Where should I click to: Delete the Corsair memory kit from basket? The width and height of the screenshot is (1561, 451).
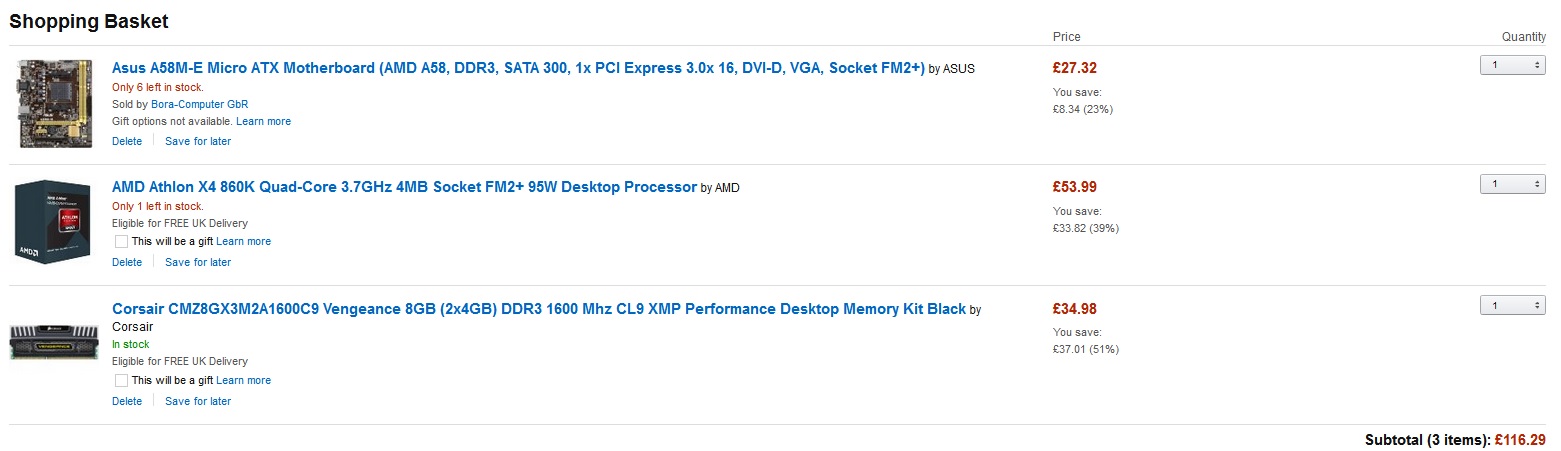127,401
